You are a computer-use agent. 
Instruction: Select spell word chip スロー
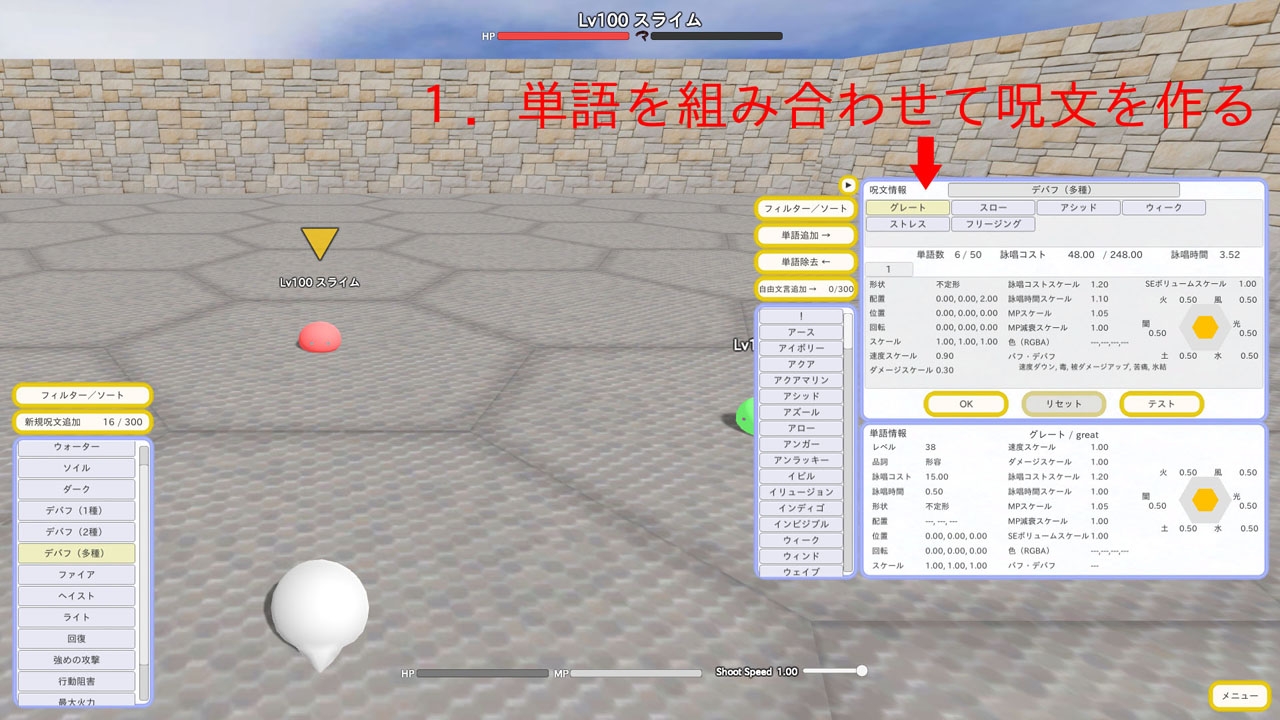tap(993, 208)
